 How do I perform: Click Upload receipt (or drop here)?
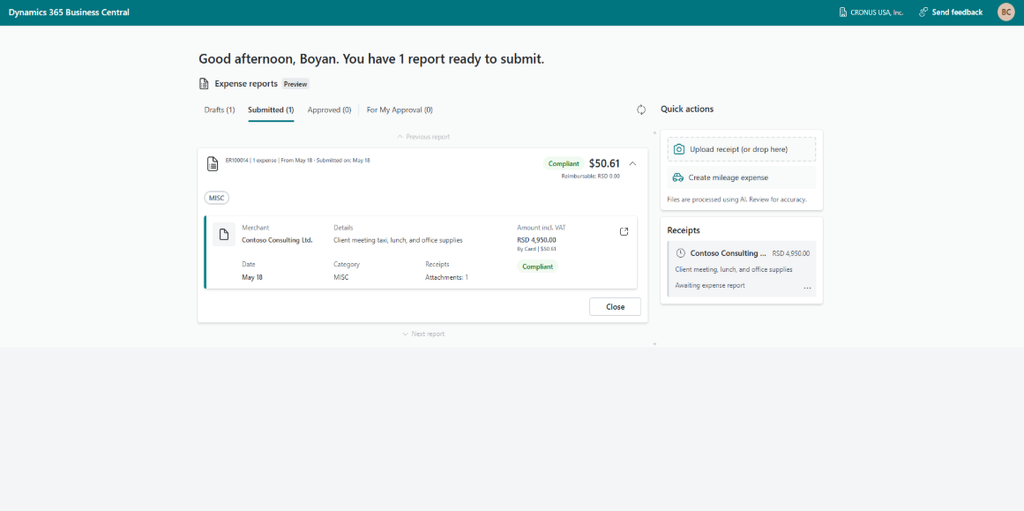[741, 149]
